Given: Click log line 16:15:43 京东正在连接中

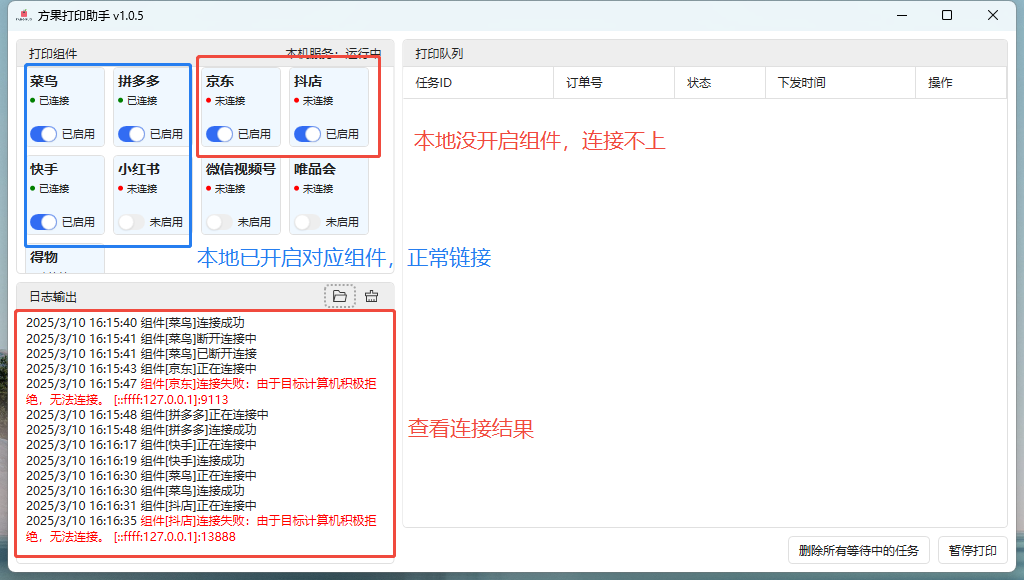Looking at the screenshot, I should [141, 368].
